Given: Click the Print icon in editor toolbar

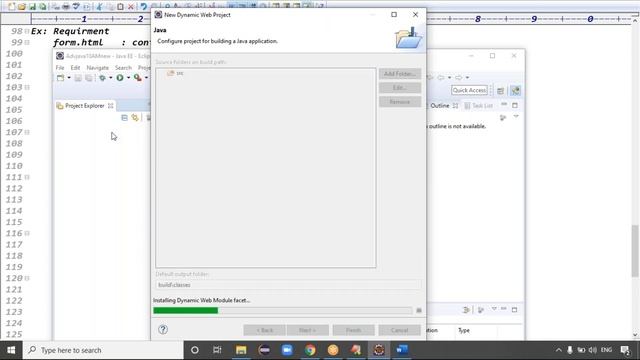Looking at the screenshot, I should pyautogui.click(x=66, y=7).
